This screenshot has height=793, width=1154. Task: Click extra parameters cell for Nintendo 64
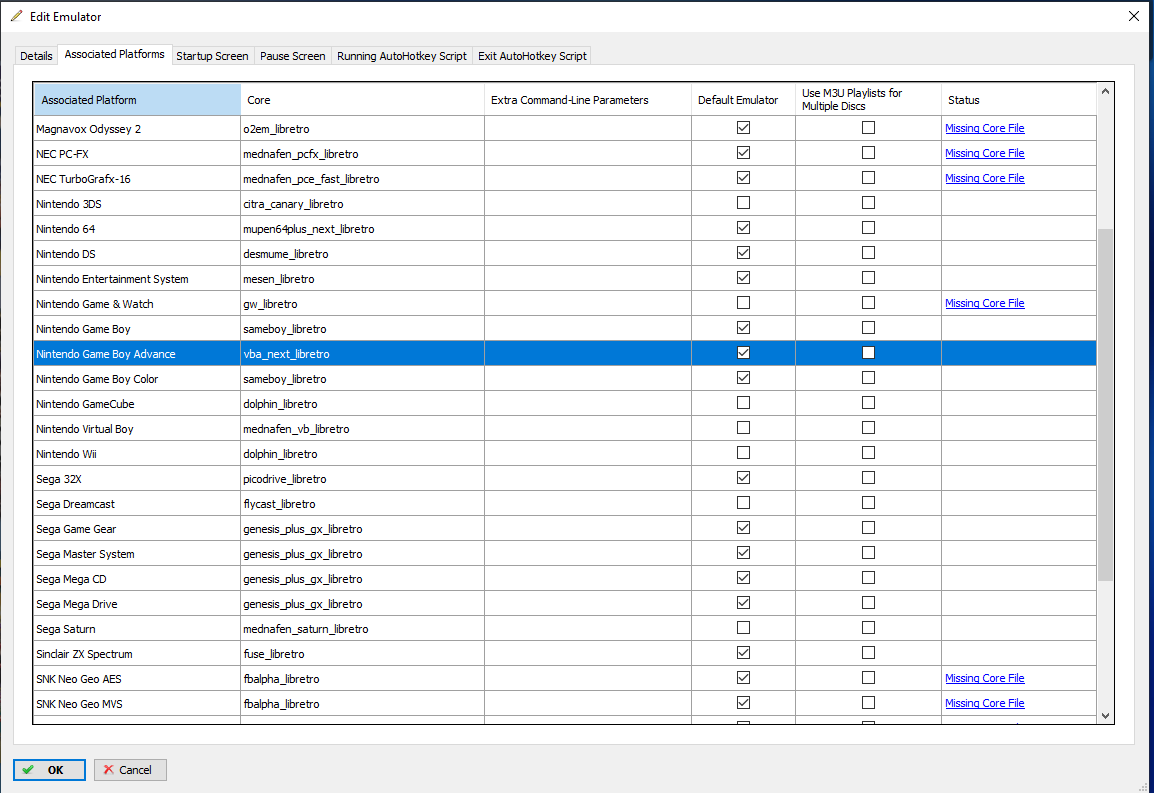[587, 229]
